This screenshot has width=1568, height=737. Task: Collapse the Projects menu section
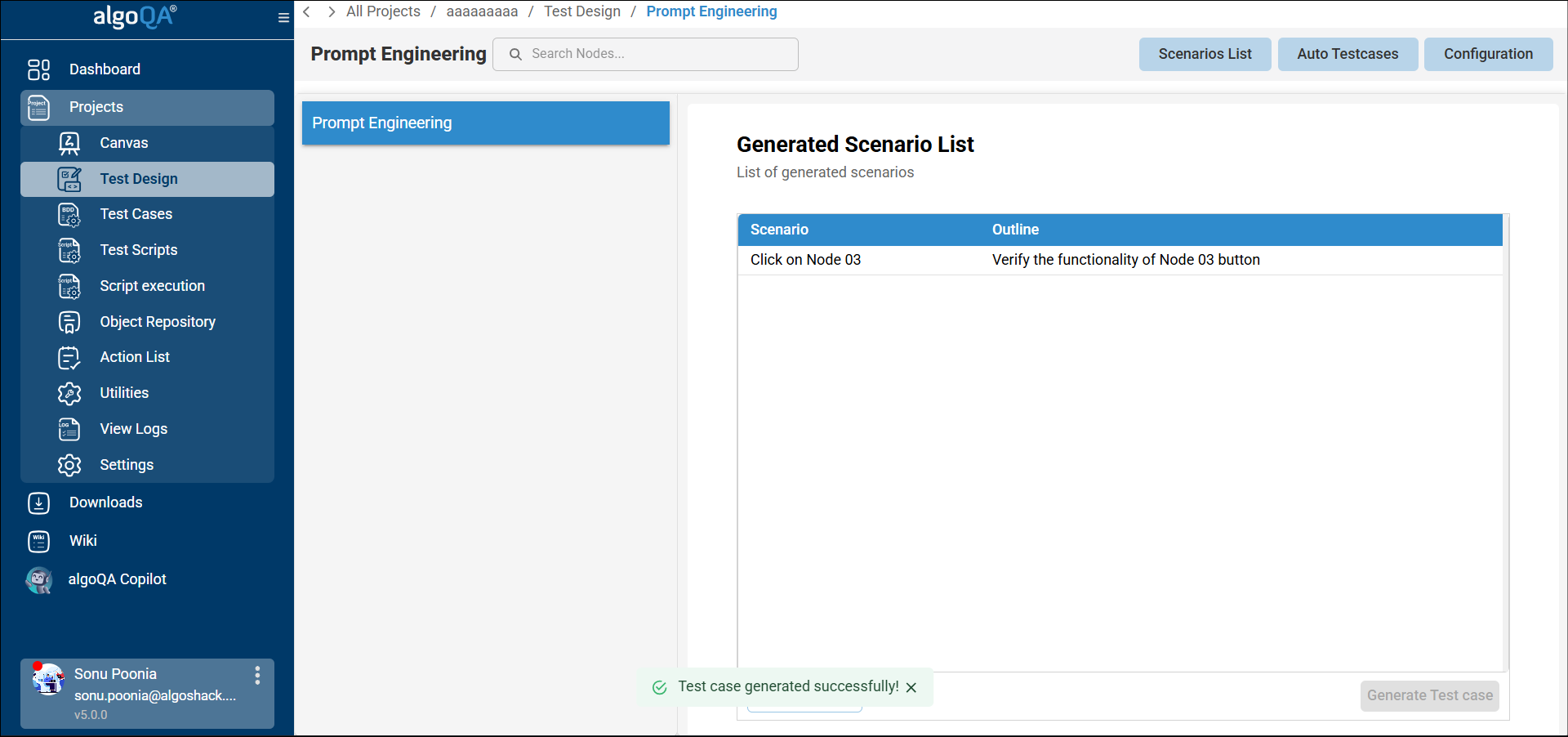point(147,107)
